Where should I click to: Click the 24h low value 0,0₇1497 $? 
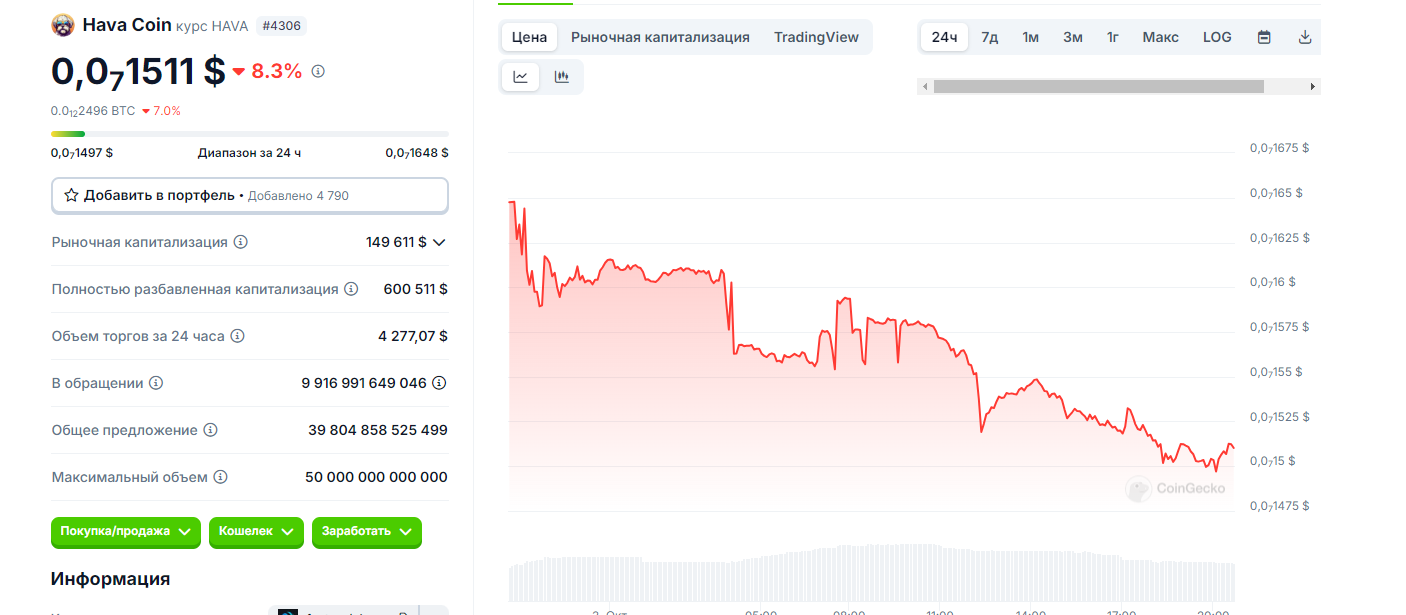pyautogui.click(x=82, y=153)
